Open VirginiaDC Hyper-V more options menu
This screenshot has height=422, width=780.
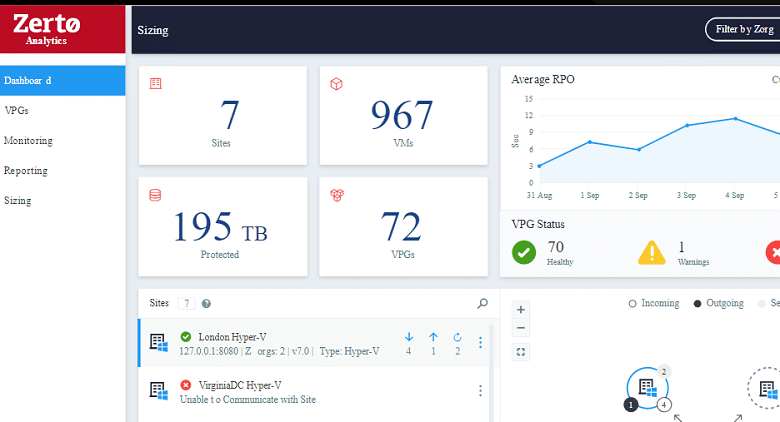pyautogui.click(x=480, y=391)
